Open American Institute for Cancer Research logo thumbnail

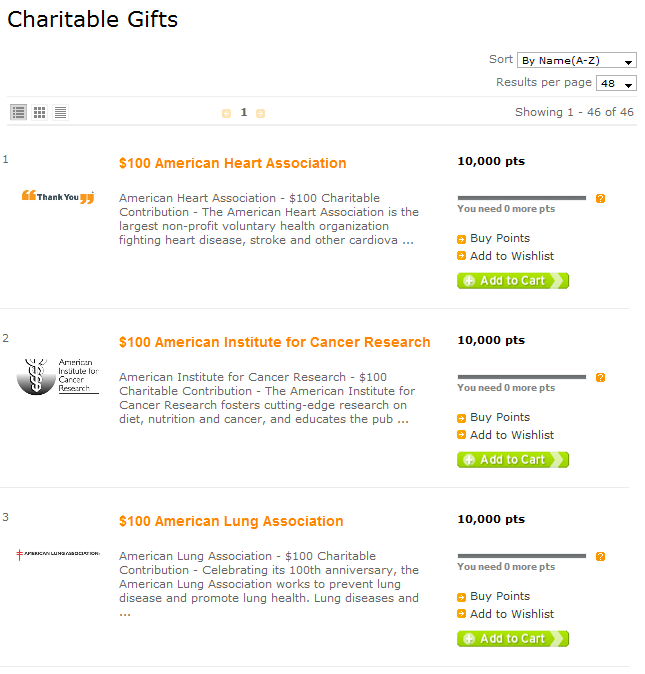click(x=58, y=376)
